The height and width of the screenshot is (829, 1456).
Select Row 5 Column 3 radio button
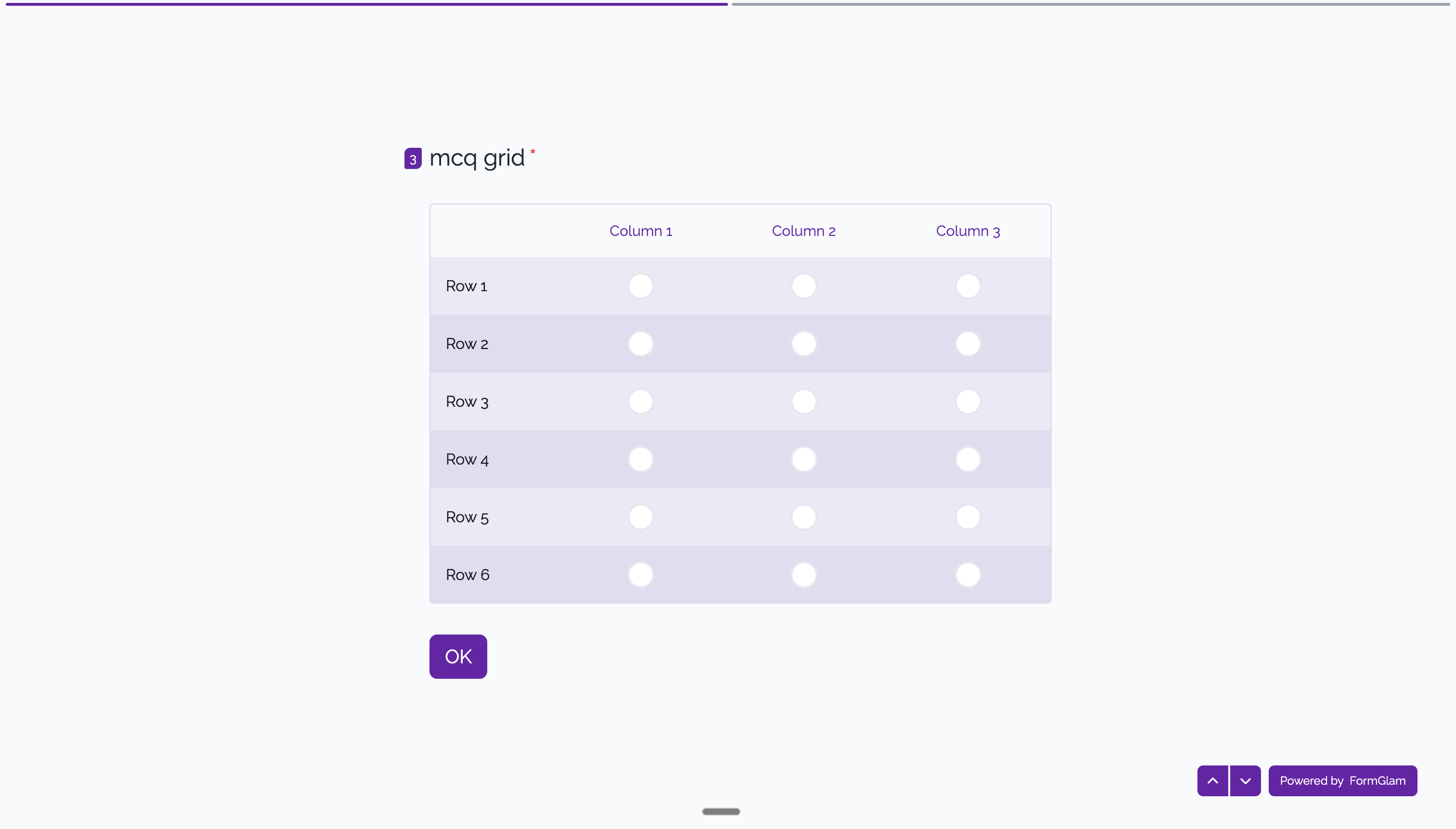(967, 517)
